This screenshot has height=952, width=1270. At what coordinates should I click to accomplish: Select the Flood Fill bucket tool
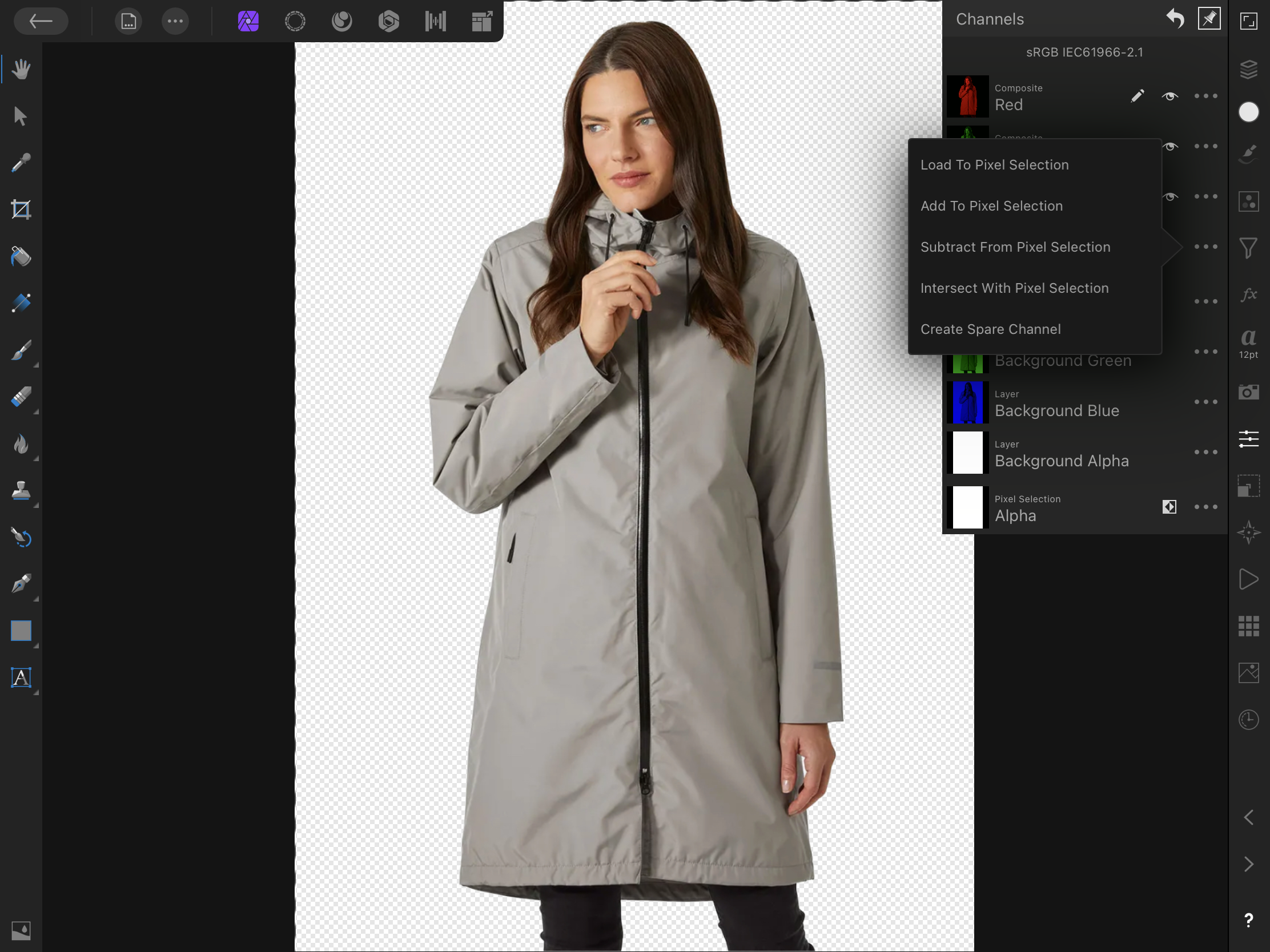(21, 256)
